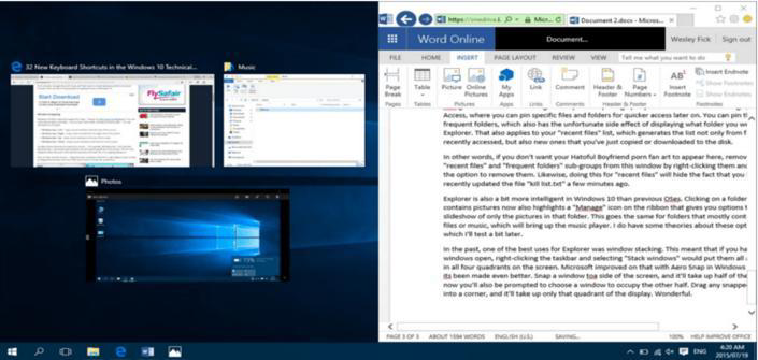Click the Photos app taskbar icon
Viewport: 758px width, 360px height.
pos(175,352)
